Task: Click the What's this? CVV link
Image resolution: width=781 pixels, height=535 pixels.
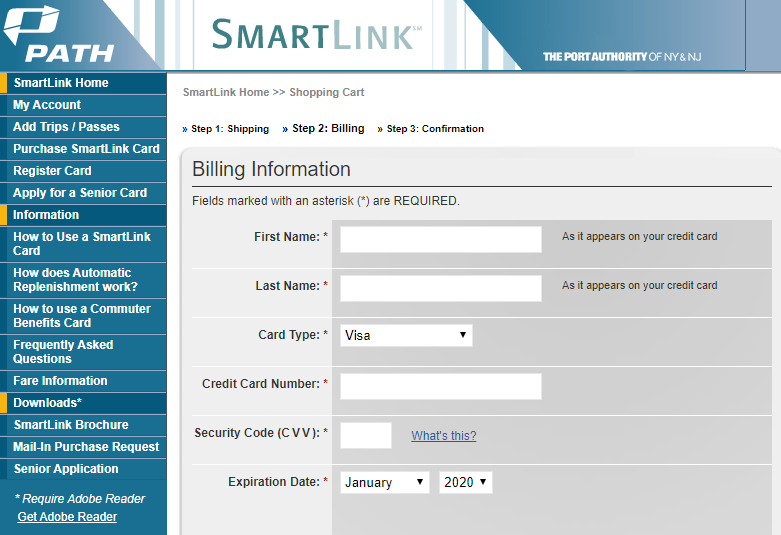Action: pos(444,435)
